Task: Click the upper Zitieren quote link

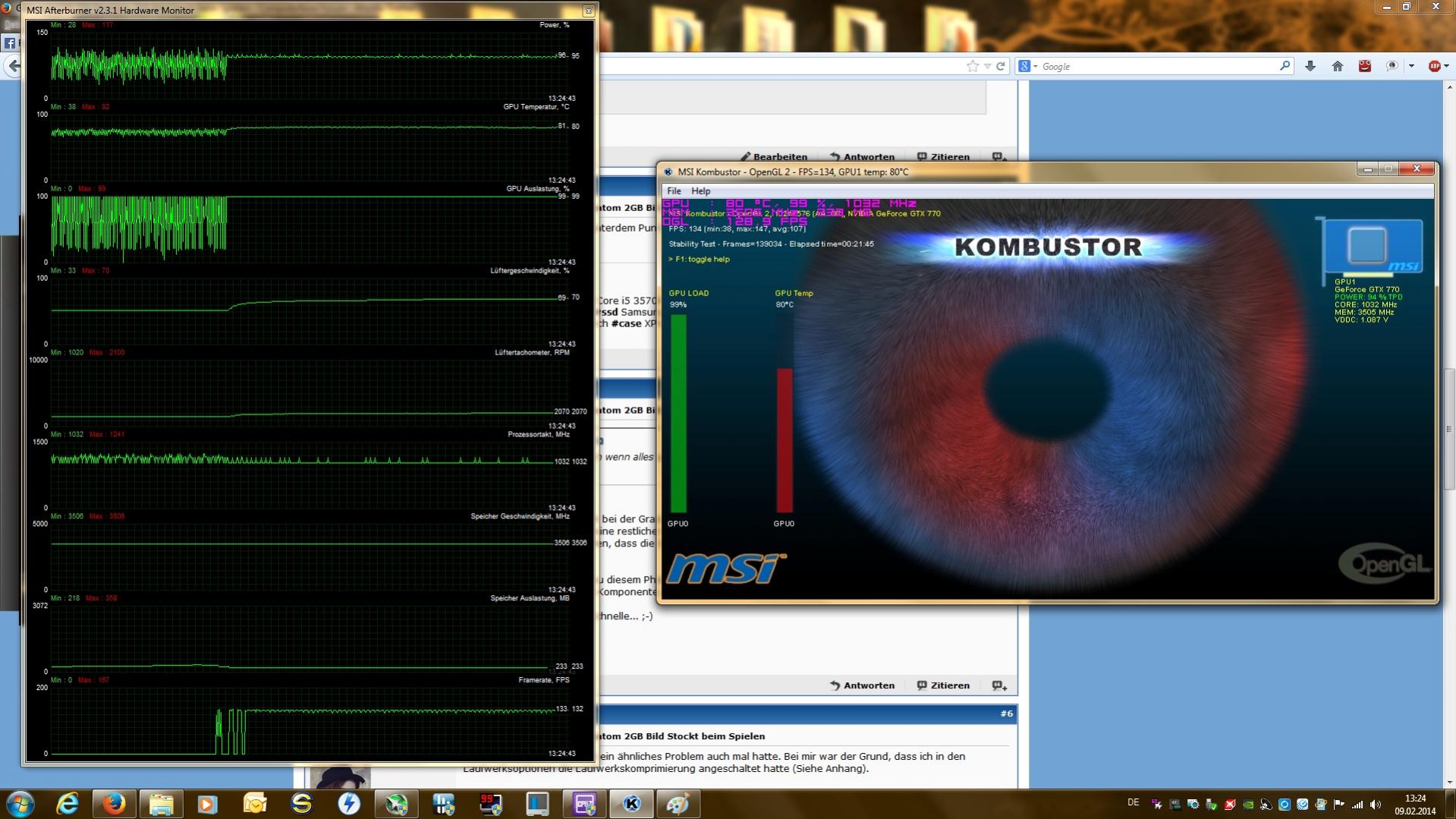Action: pyautogui.click(x=943, y=157)
